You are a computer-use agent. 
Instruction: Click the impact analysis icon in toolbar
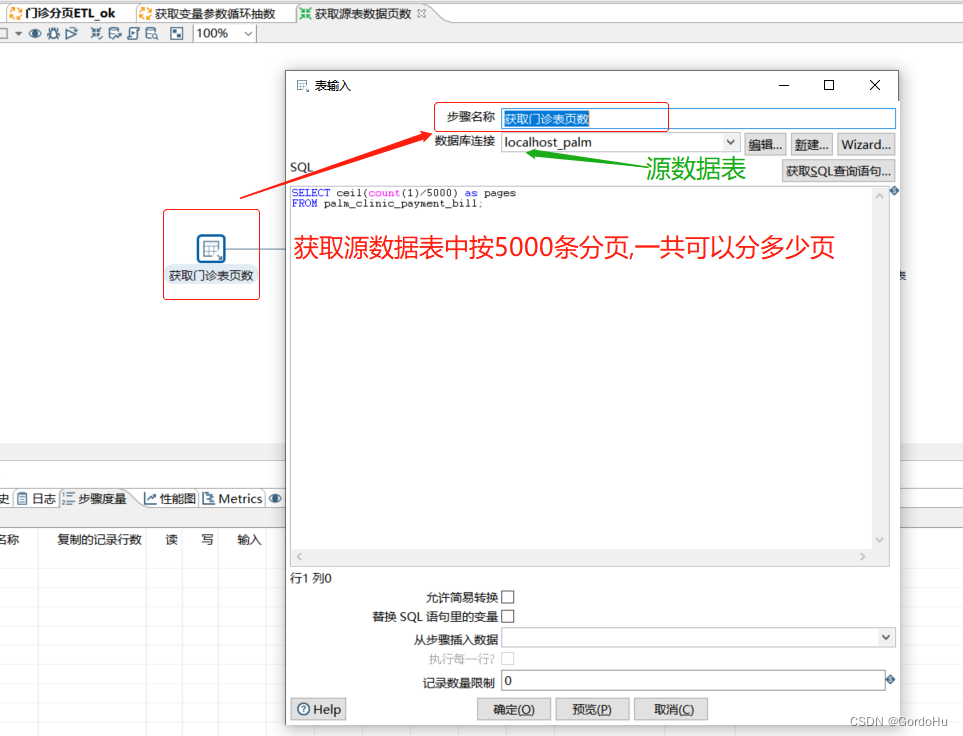pos(115,33)
